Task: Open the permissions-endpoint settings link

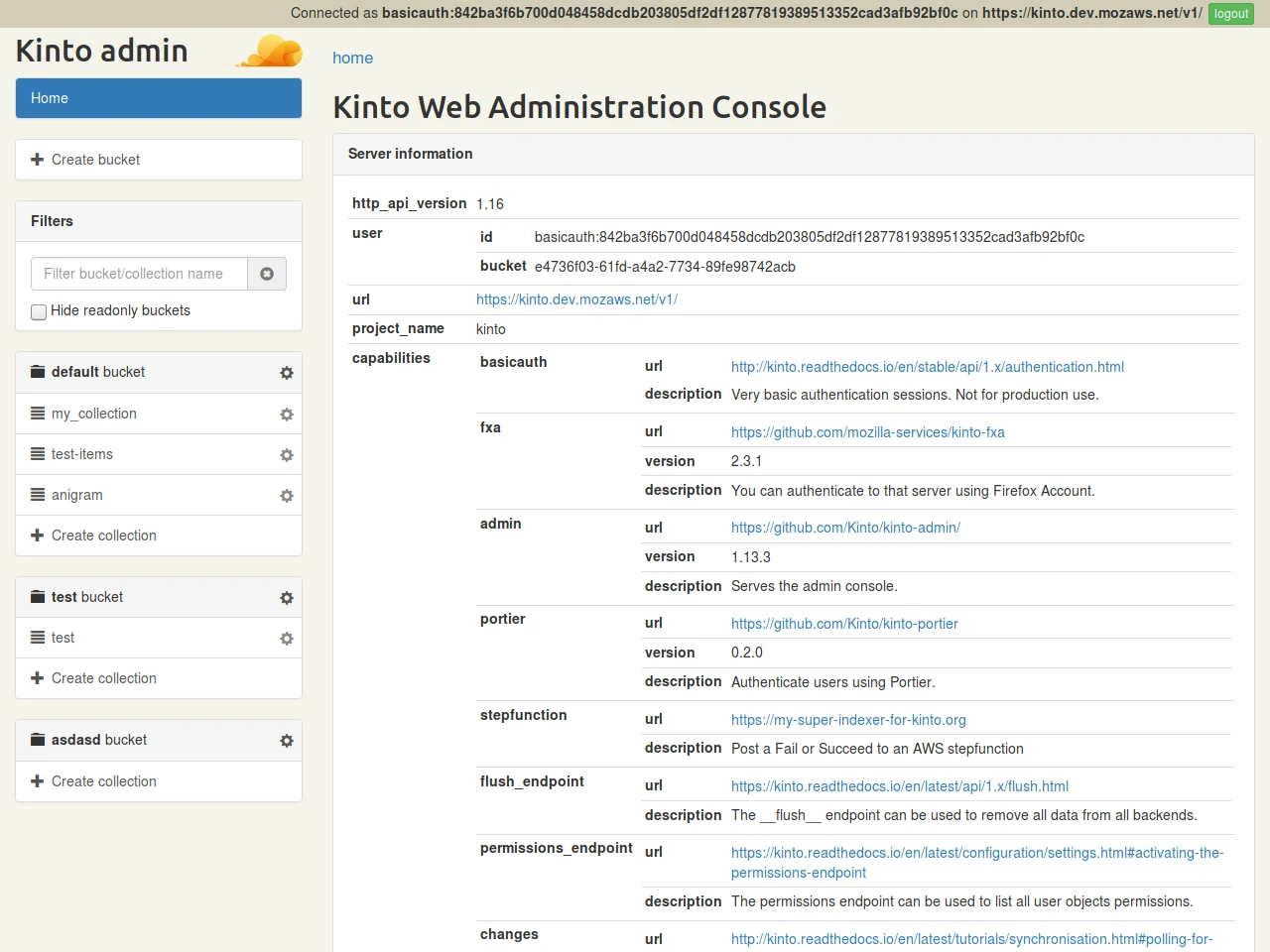Action: click(x=977, y=863)
